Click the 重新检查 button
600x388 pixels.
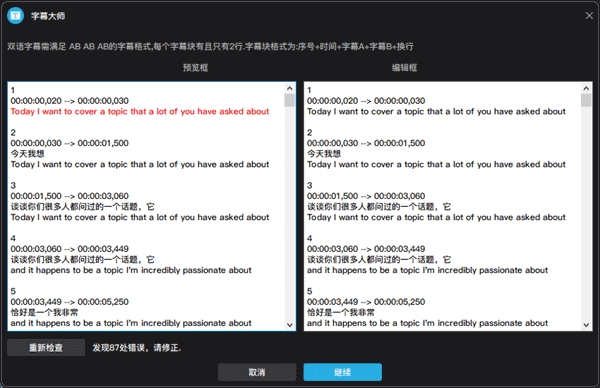click(x=46, y=347)
